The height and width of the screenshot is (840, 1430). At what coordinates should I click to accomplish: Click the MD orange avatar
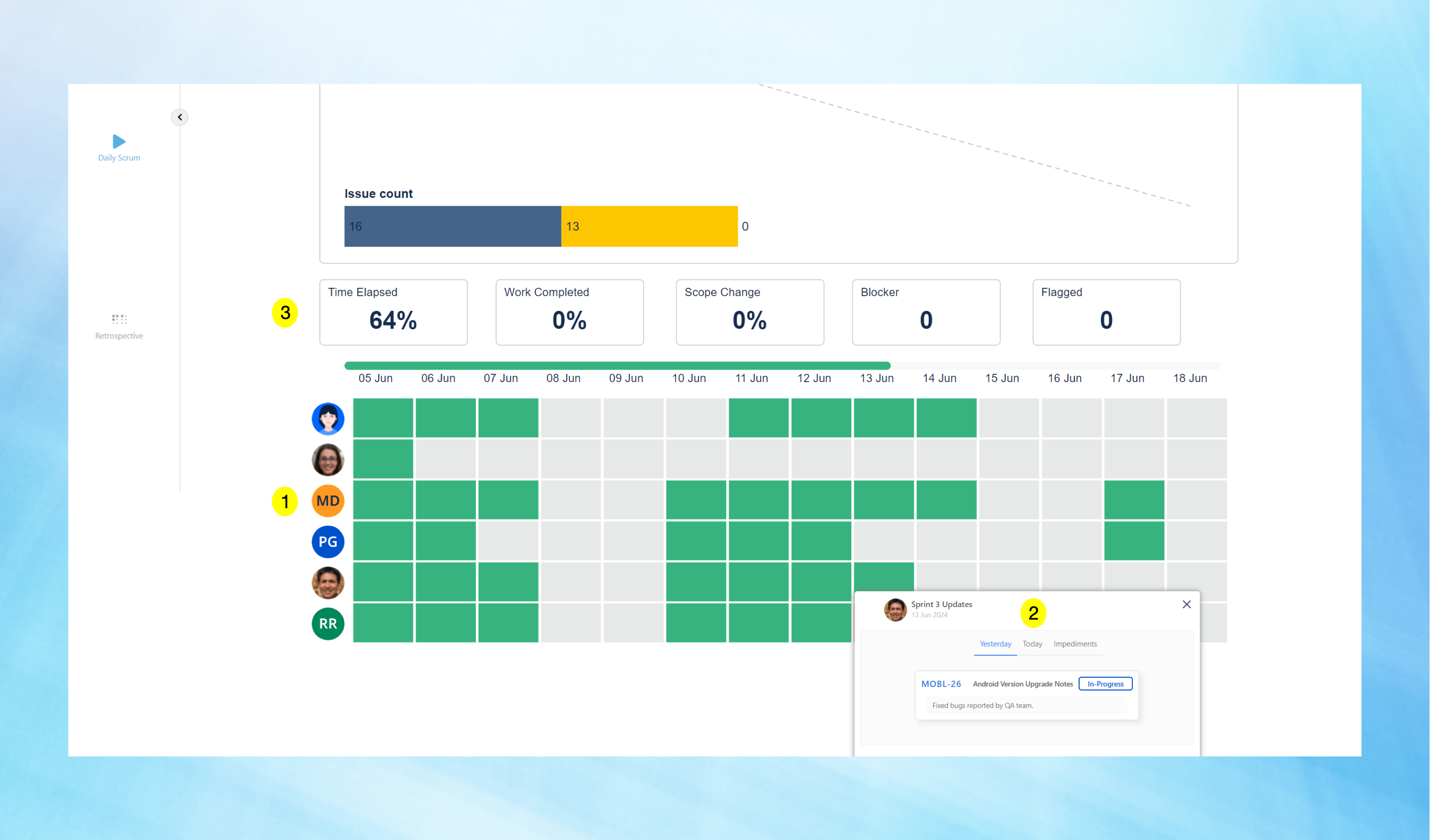(327, 500)
